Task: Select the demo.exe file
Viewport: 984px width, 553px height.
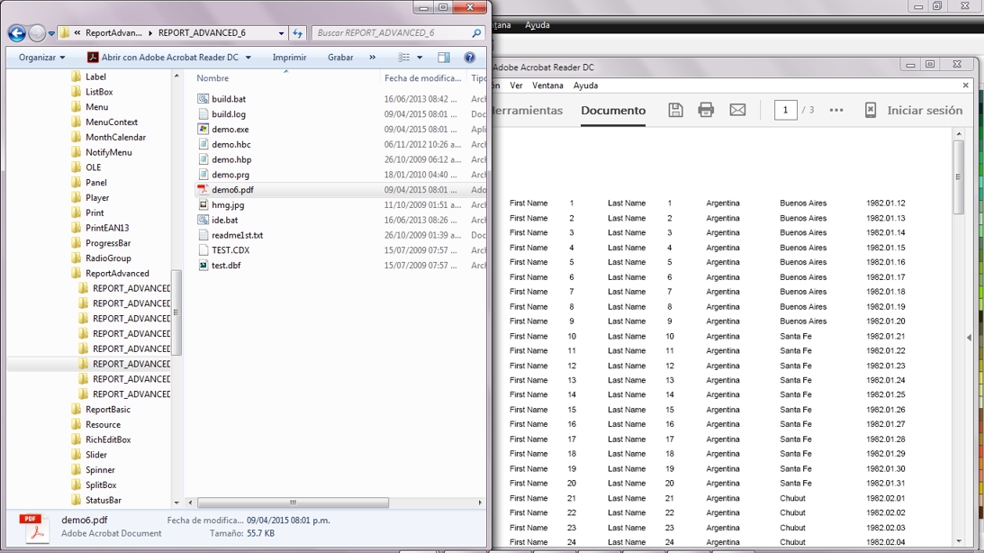Action: click(230, 129)
